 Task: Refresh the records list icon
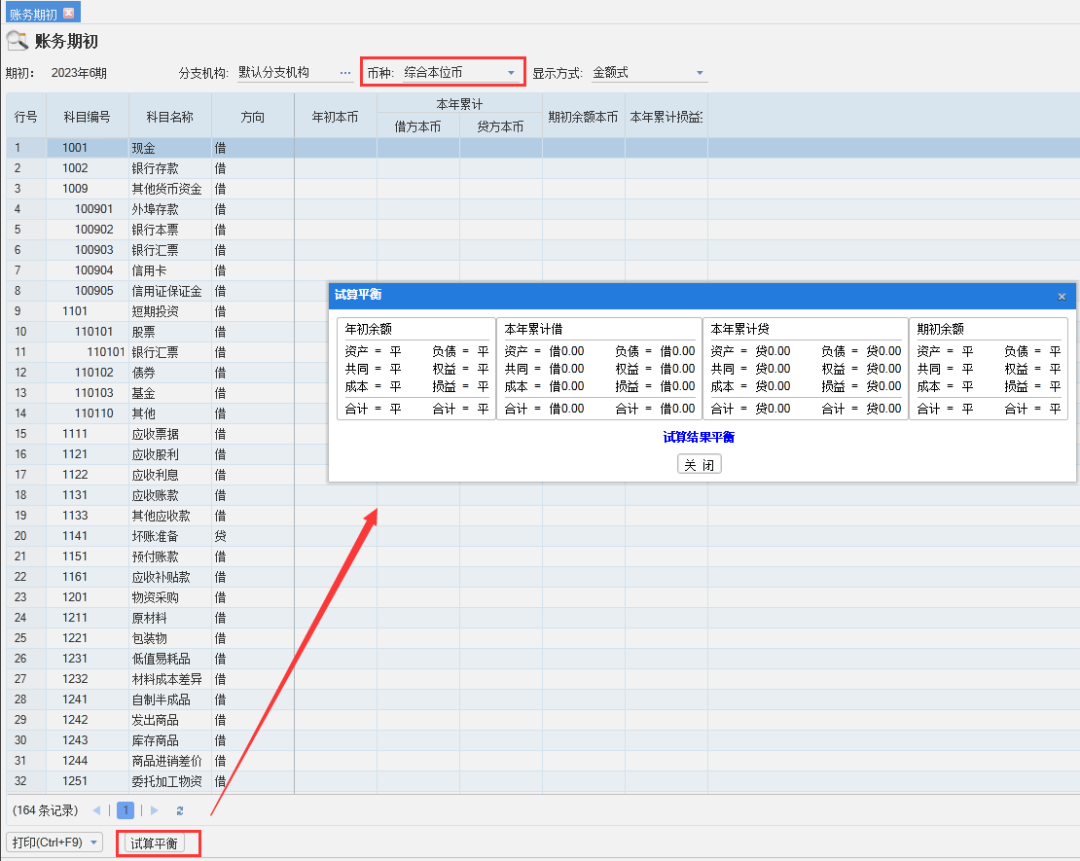click(180, 811)
